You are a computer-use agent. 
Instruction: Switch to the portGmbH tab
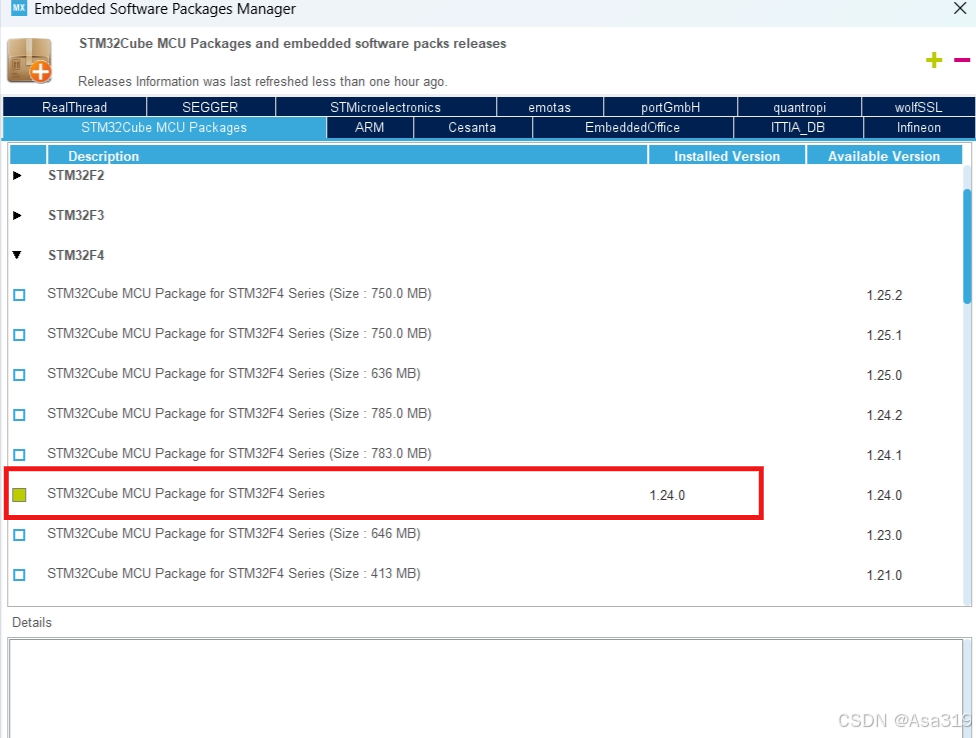[670, 107]
